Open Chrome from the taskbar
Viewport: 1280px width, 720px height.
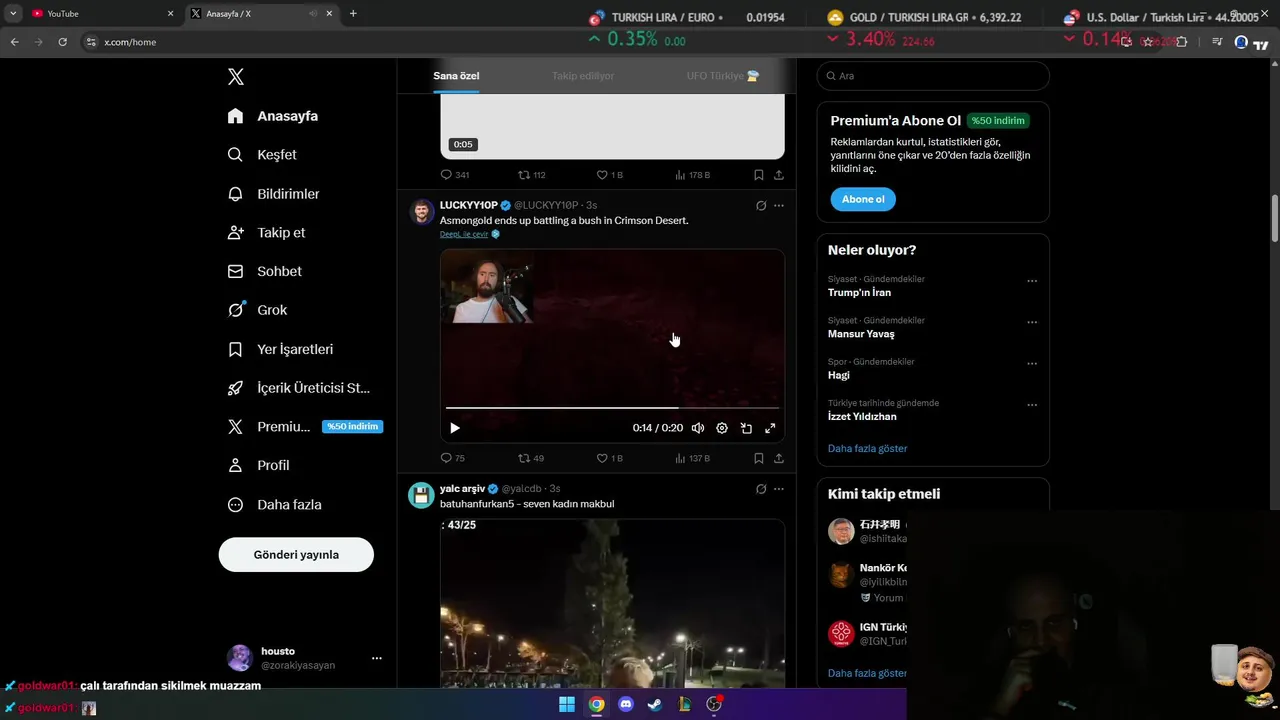pyautogui.click(x=596, y=704)
